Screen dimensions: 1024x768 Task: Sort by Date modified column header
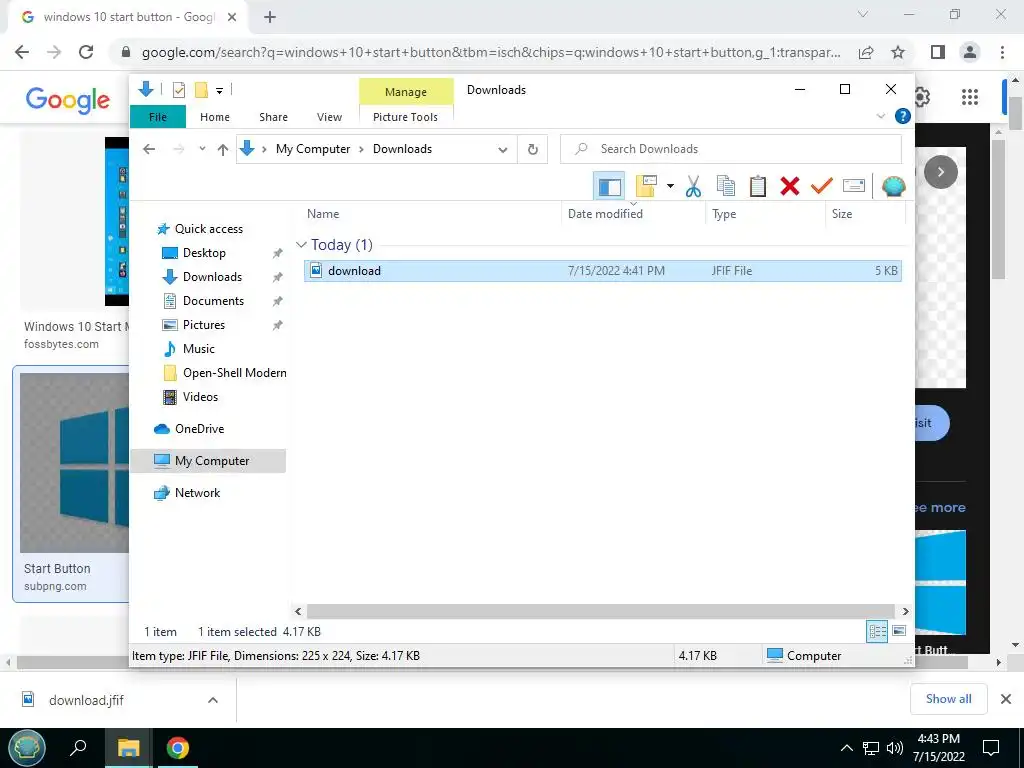click(x=605, y=214)
